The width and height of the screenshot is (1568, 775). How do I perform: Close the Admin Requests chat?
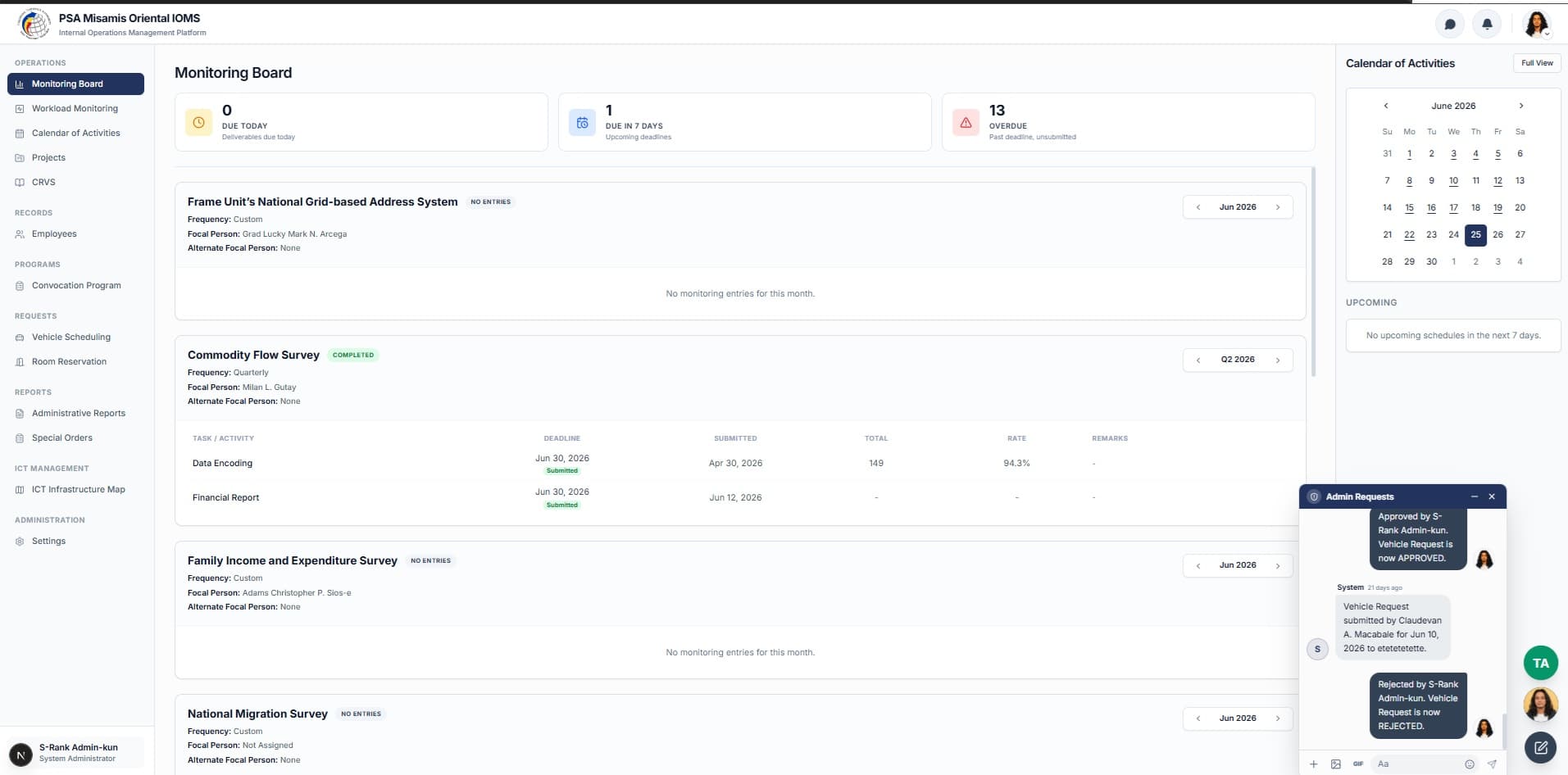1492,496
